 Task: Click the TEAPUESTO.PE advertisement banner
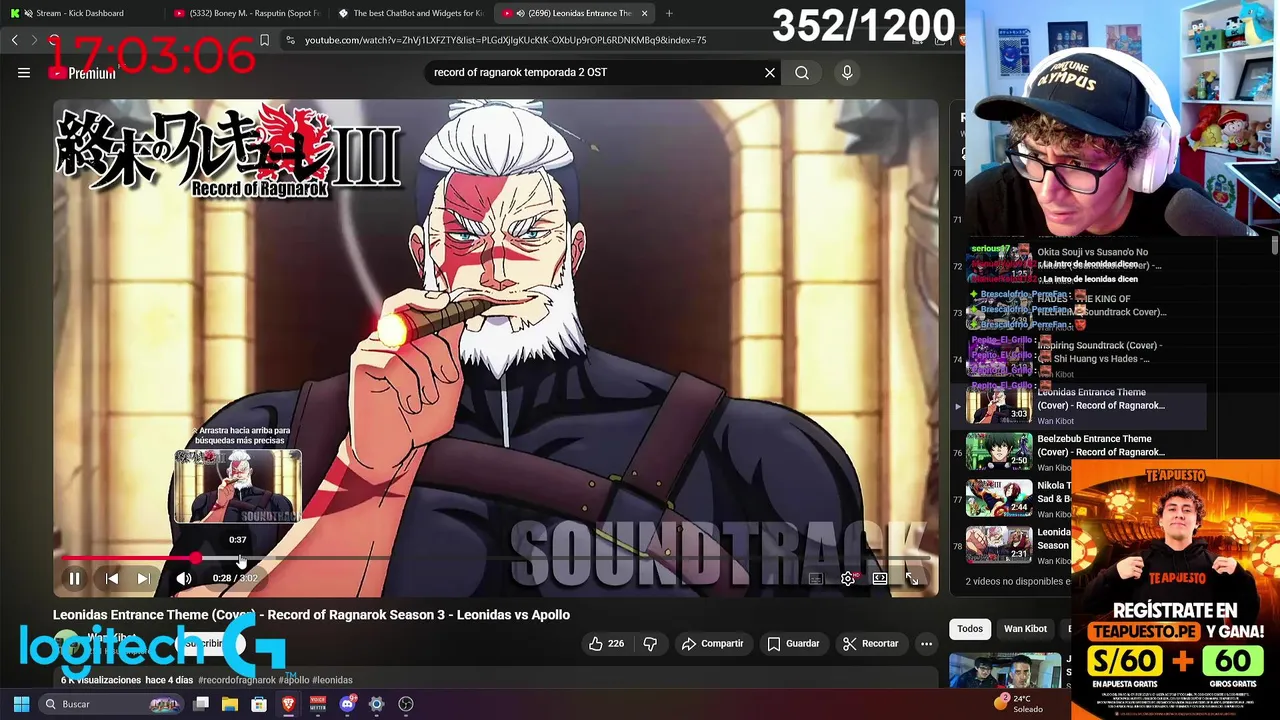click(x=1175, y=590)
